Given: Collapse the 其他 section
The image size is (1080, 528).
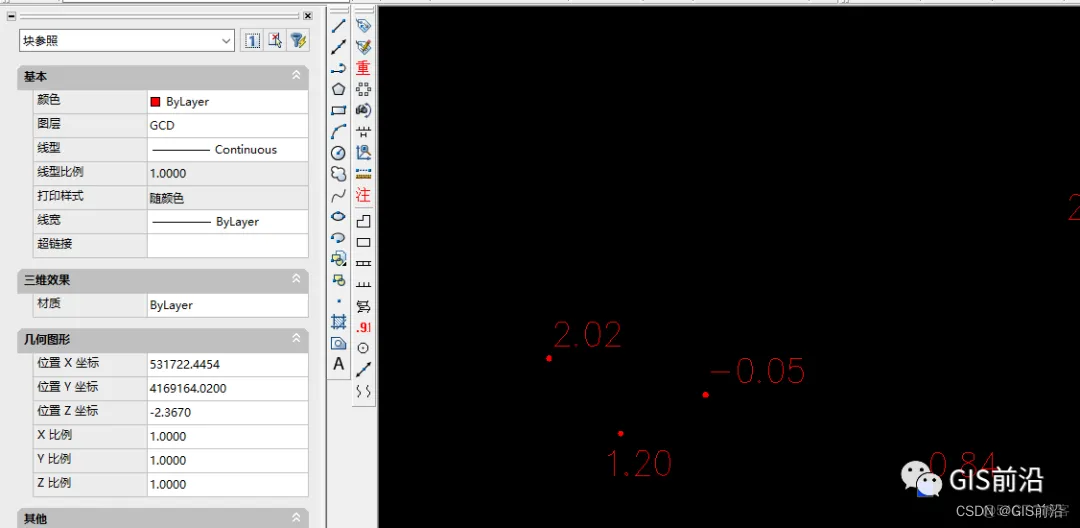Looking at the screenshot, I should (296, 518).
